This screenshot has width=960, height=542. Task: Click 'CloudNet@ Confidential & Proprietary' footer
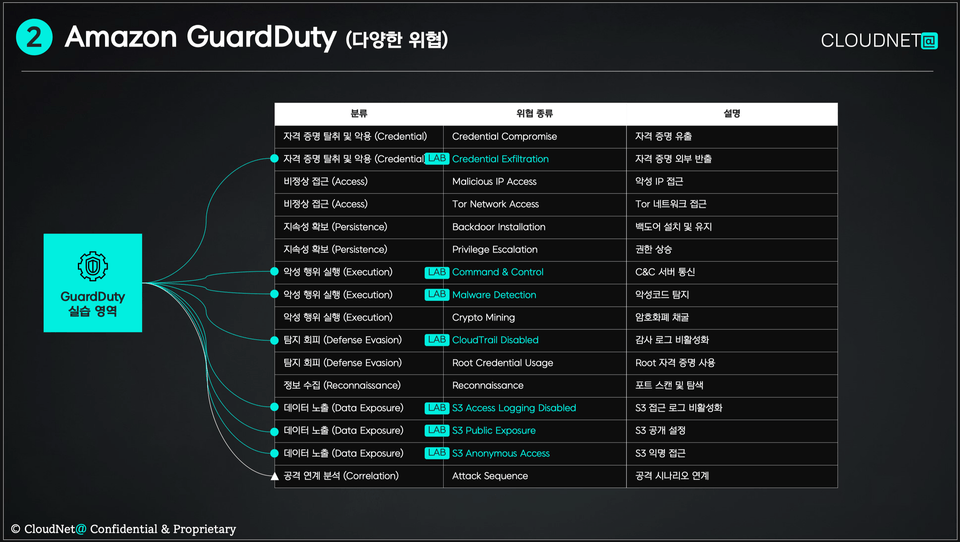pyautogui.click(x=123, y=529)
